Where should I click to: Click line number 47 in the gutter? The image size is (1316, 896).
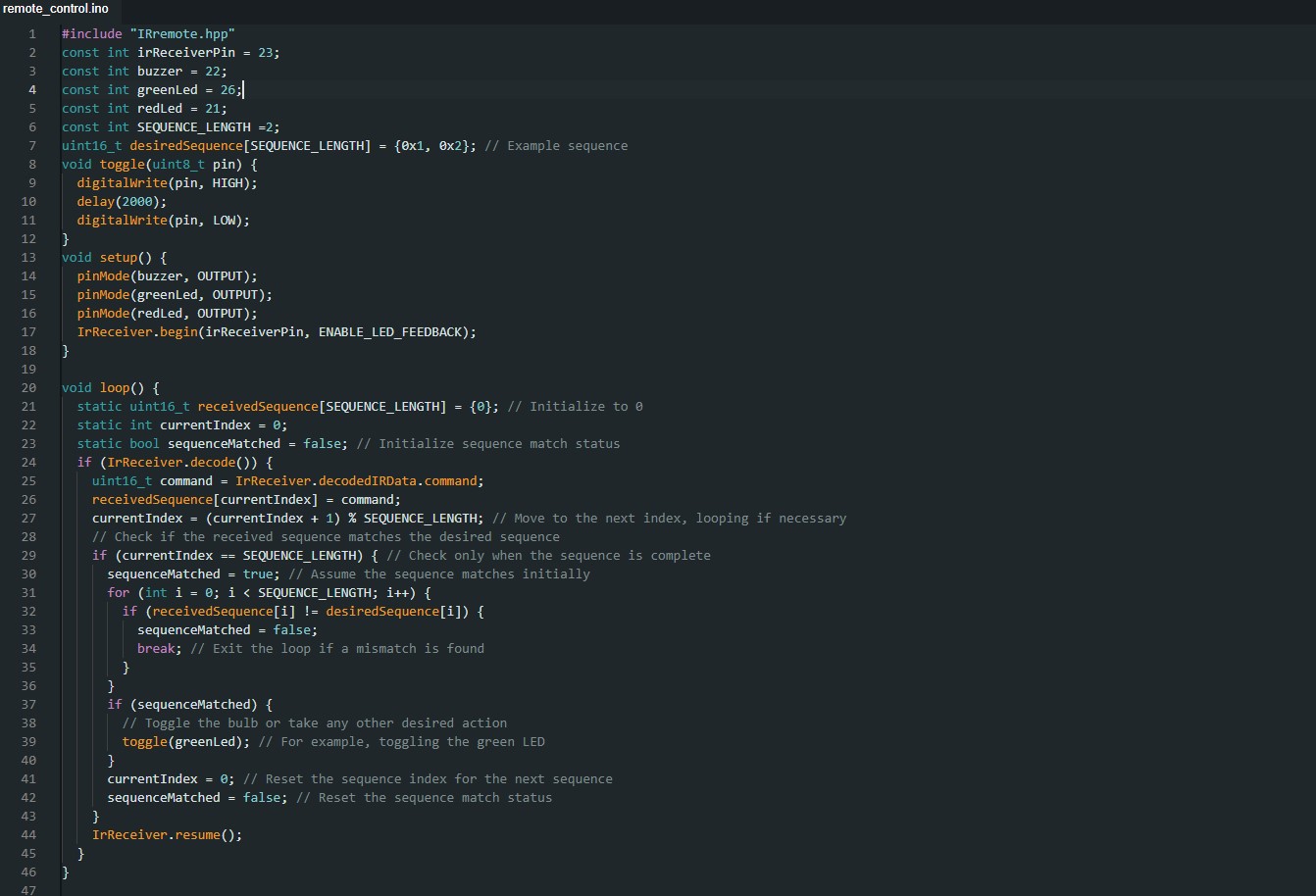(x=28, y=890)
